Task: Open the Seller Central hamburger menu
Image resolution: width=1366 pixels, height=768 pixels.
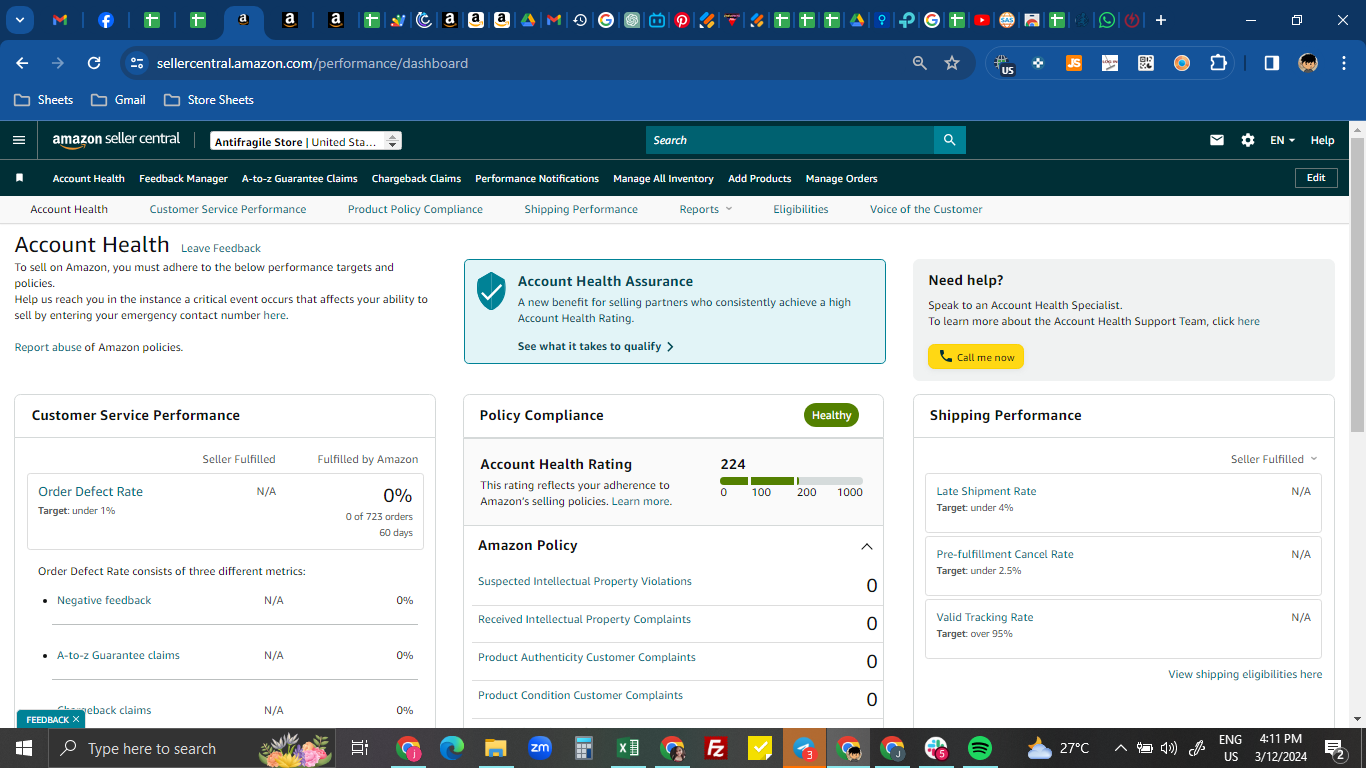Action: coord(19,140)
